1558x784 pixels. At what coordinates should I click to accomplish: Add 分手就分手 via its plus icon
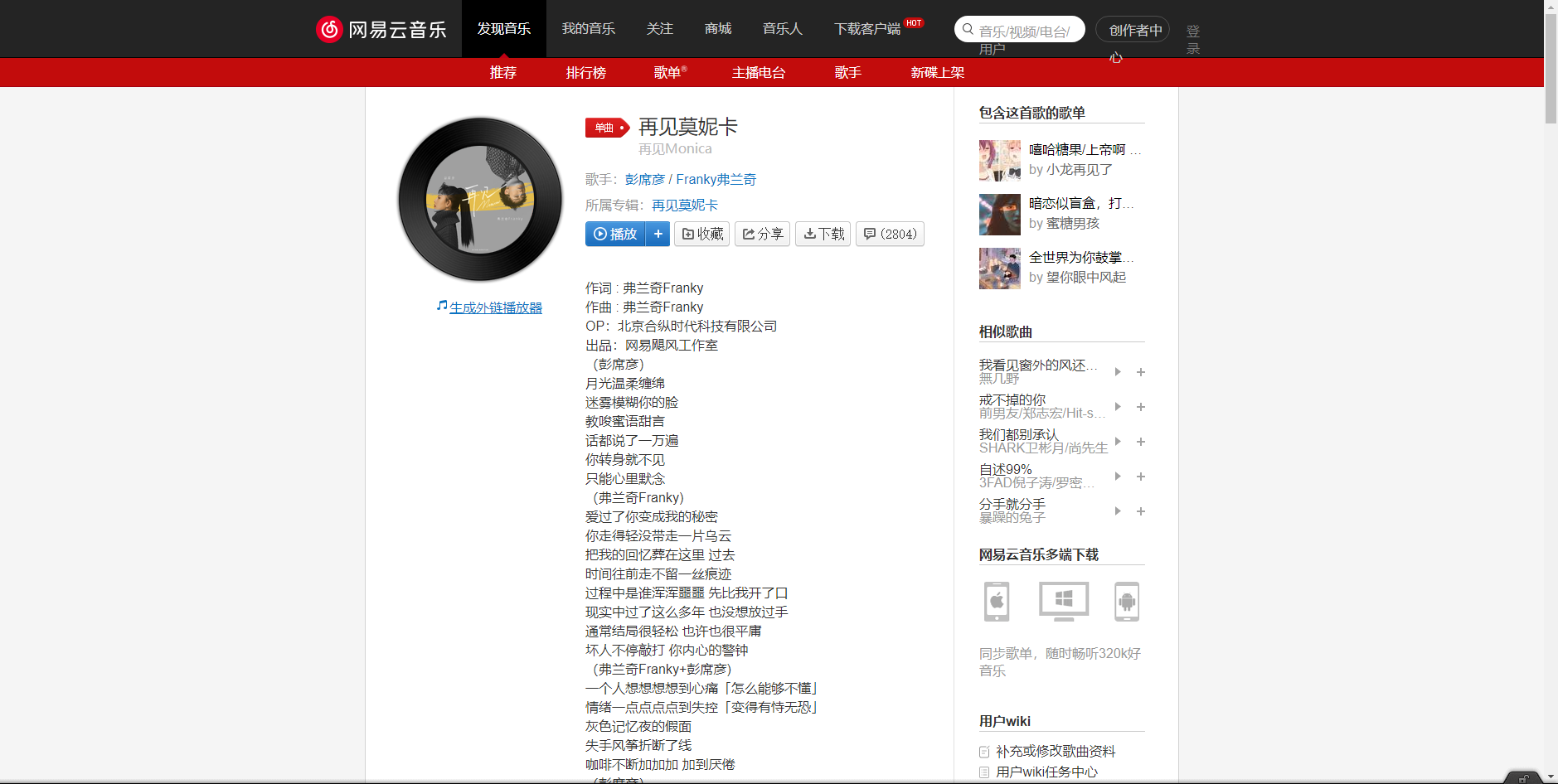click(1140, 511)
